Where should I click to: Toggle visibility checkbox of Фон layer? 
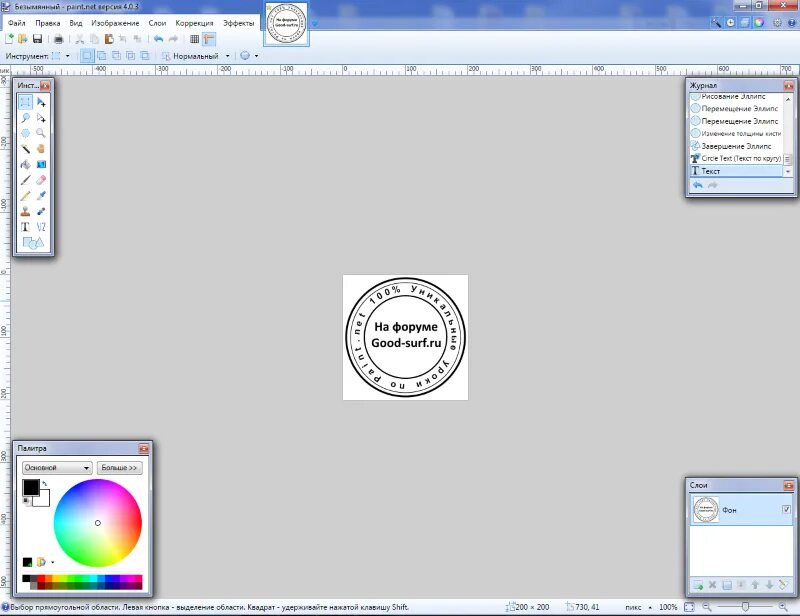tap(786, 509)
